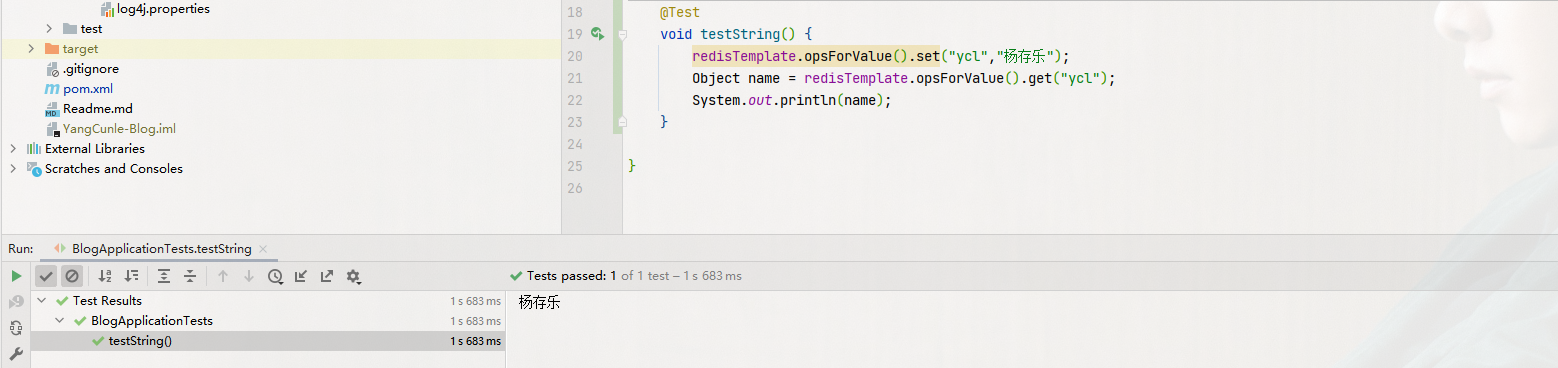Viewport: 1558px width, 368px height.
Task: Click the @Test annotation
Action: point(680,12)
